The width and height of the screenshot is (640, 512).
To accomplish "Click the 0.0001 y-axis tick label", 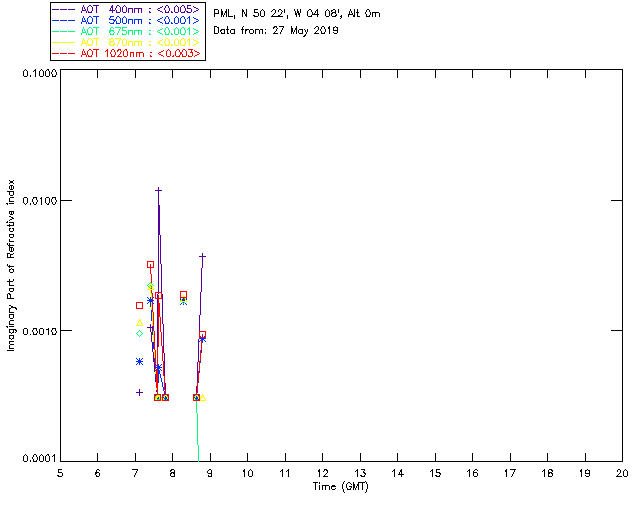I will pyautogui.click(x=39, y=459).
